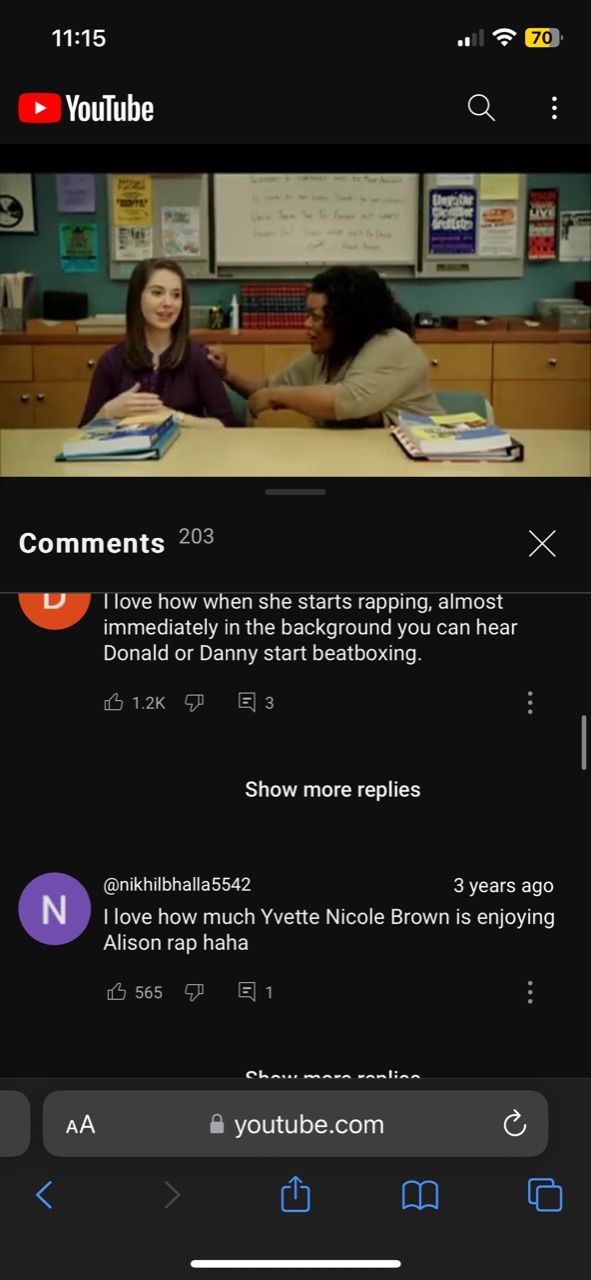Open the Safari share sheet

(295, 1194)
